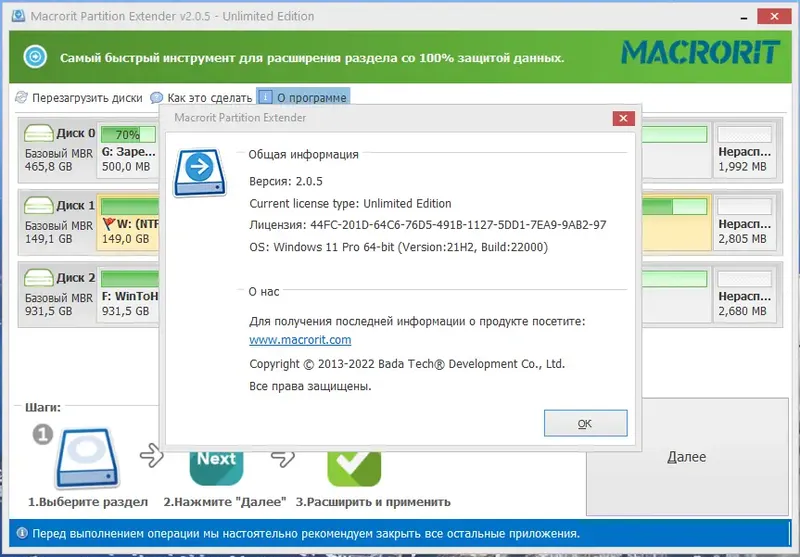Screen dimensions: 800x557
Task: Click the reload disks icon
Action: coord(21,97)
